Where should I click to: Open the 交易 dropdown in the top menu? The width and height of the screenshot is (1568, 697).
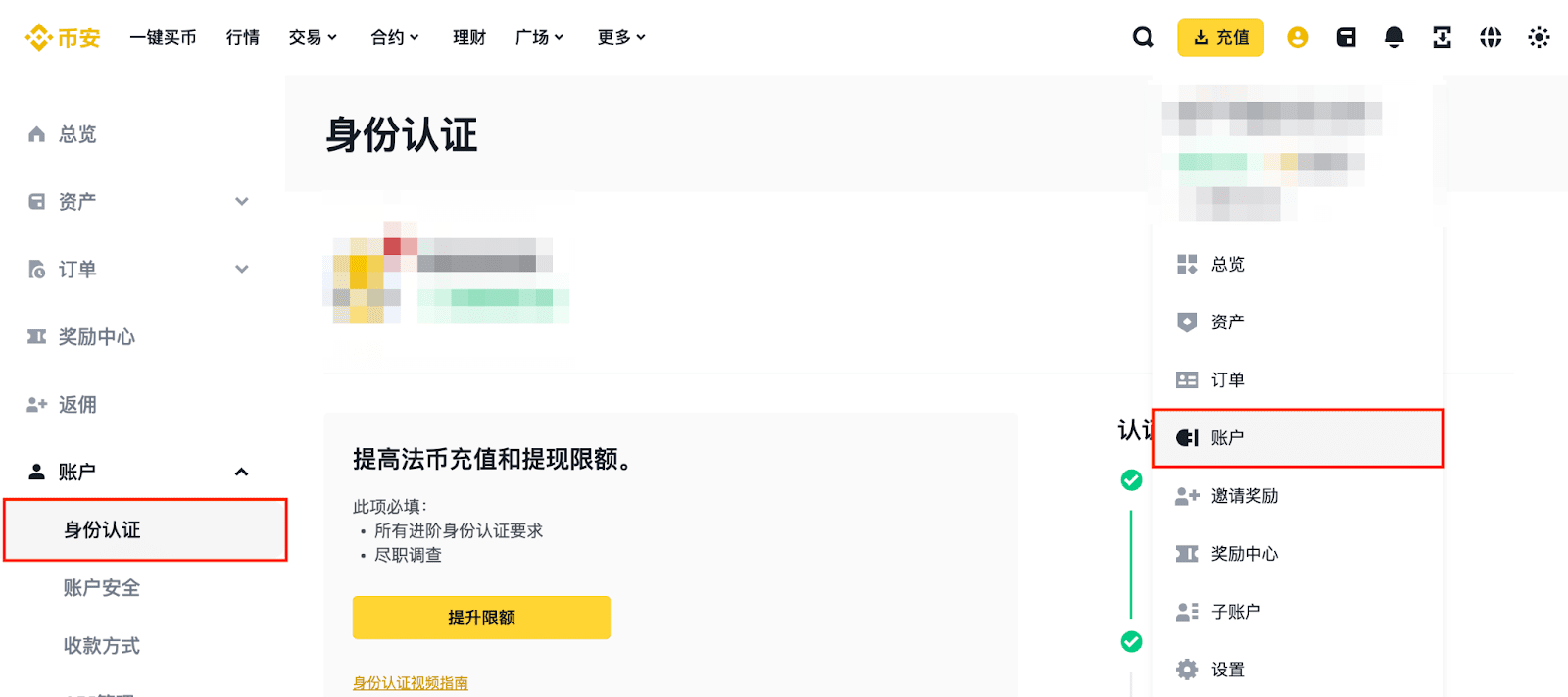313,37
